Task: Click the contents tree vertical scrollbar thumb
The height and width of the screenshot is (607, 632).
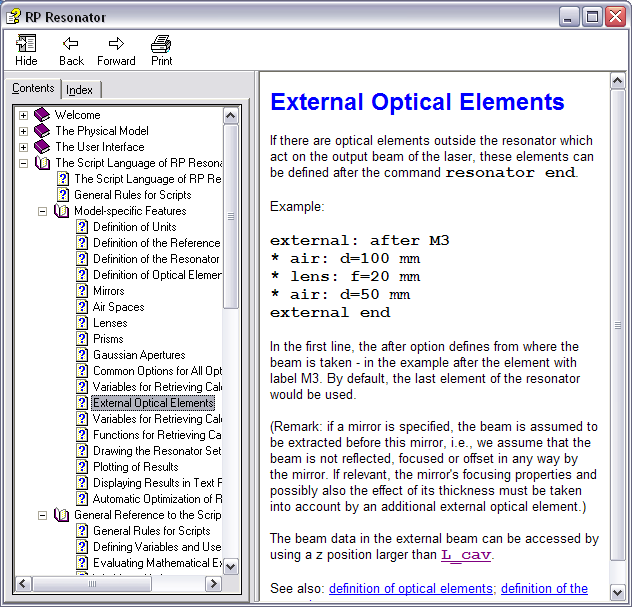Action: [x=231, y=216]
